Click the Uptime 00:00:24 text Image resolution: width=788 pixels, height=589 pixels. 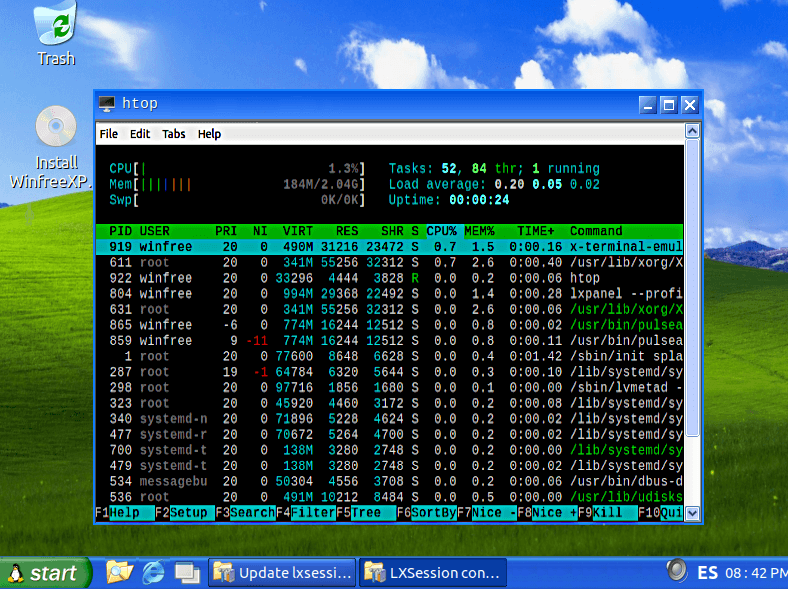pyautogui.click(x=449, y=200)
